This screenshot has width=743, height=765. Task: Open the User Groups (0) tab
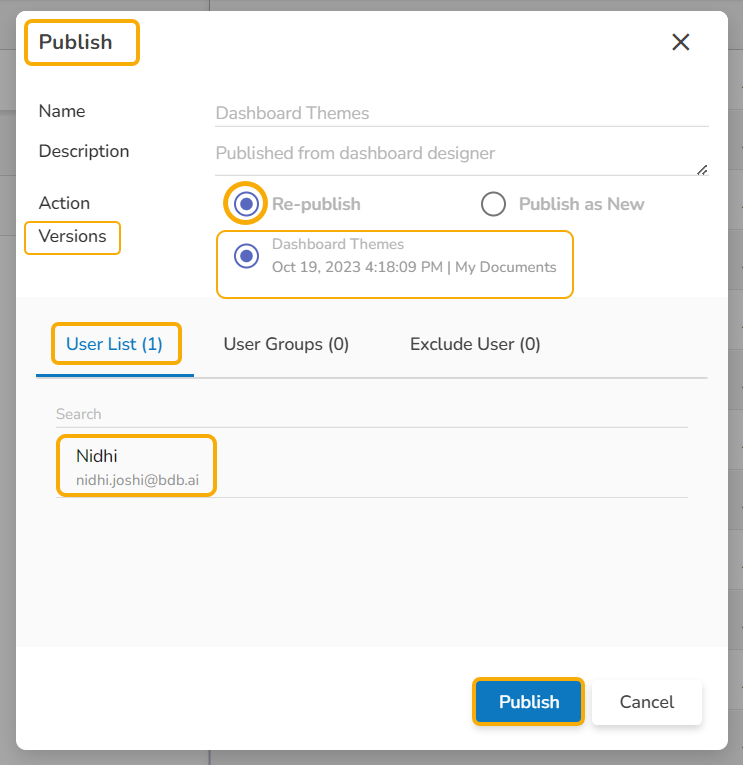tap(286, 344)
